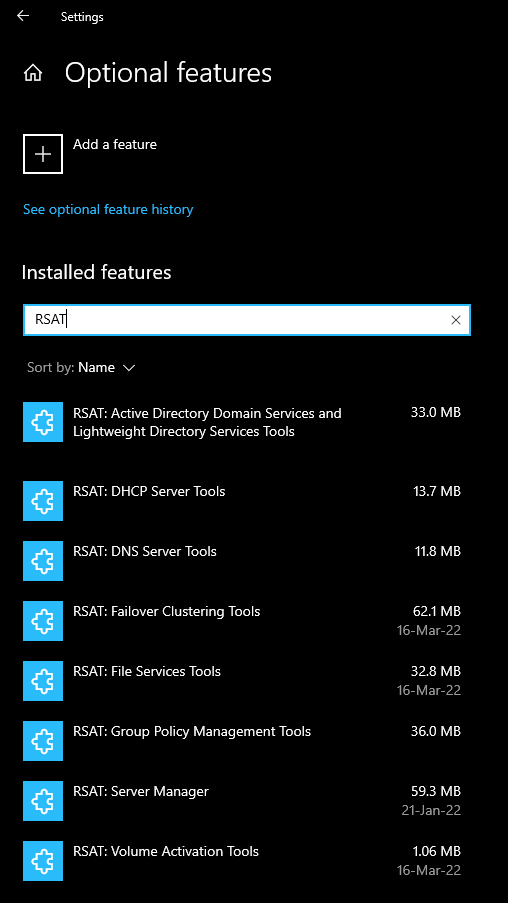This screenshot has height=903, width=508.
Task: Click the puzzle icon for Group Policy Management
Action: pos(43,741)
